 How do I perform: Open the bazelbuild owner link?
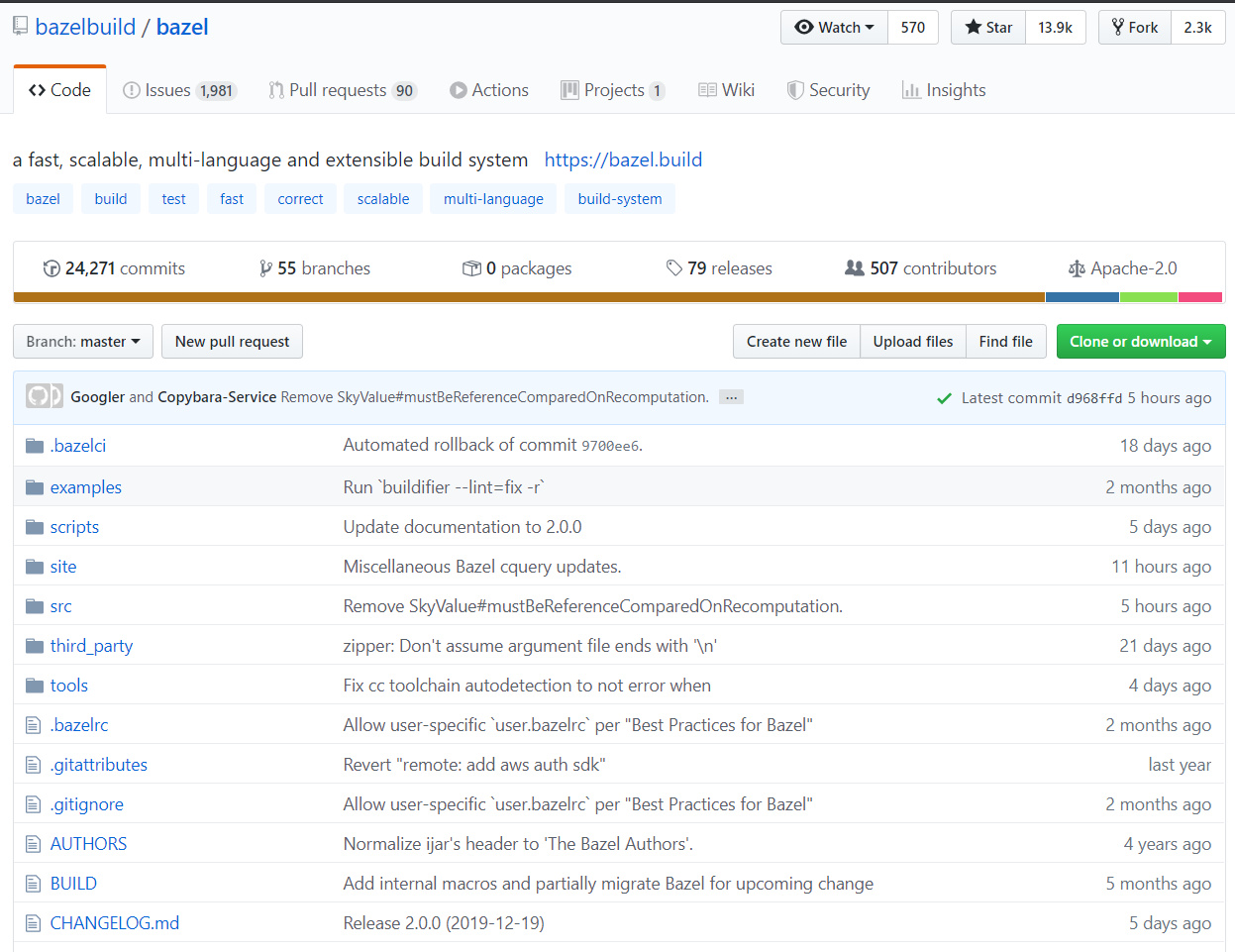(x=85, y=27)
